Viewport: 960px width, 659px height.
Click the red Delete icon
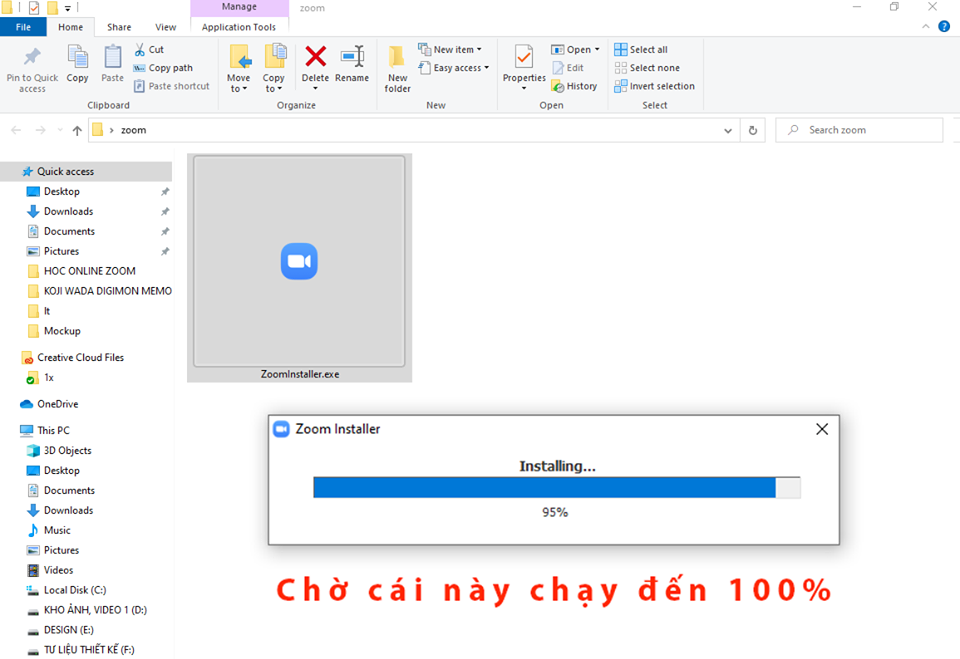315,56
